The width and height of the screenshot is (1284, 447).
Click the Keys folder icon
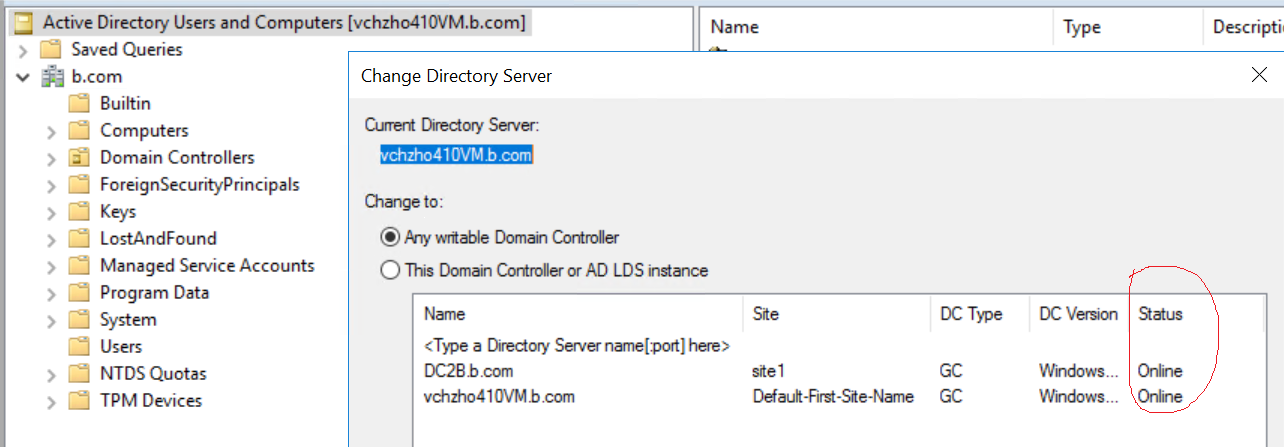point(80,211)
